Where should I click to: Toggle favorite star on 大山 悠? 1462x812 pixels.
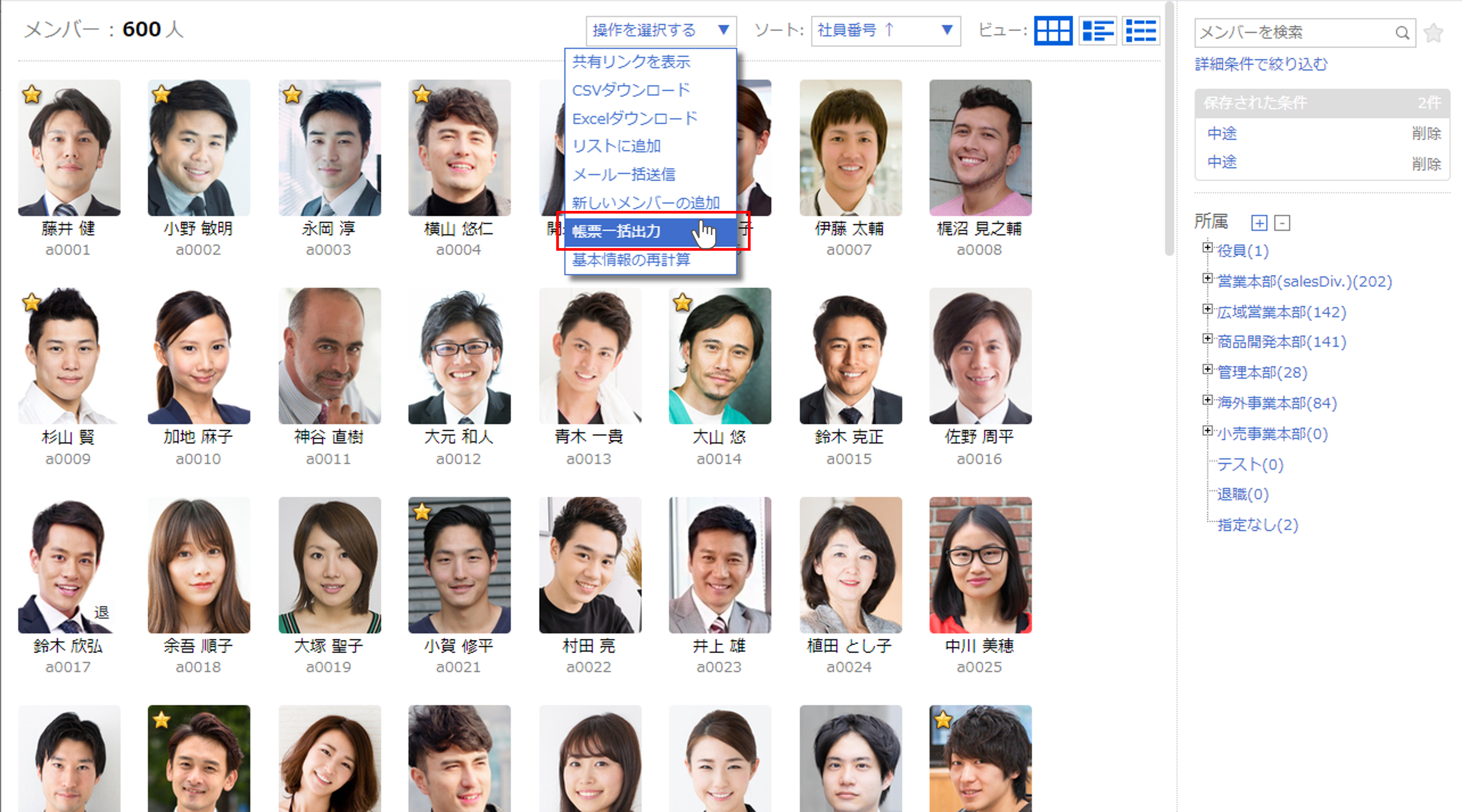[683, 303]
